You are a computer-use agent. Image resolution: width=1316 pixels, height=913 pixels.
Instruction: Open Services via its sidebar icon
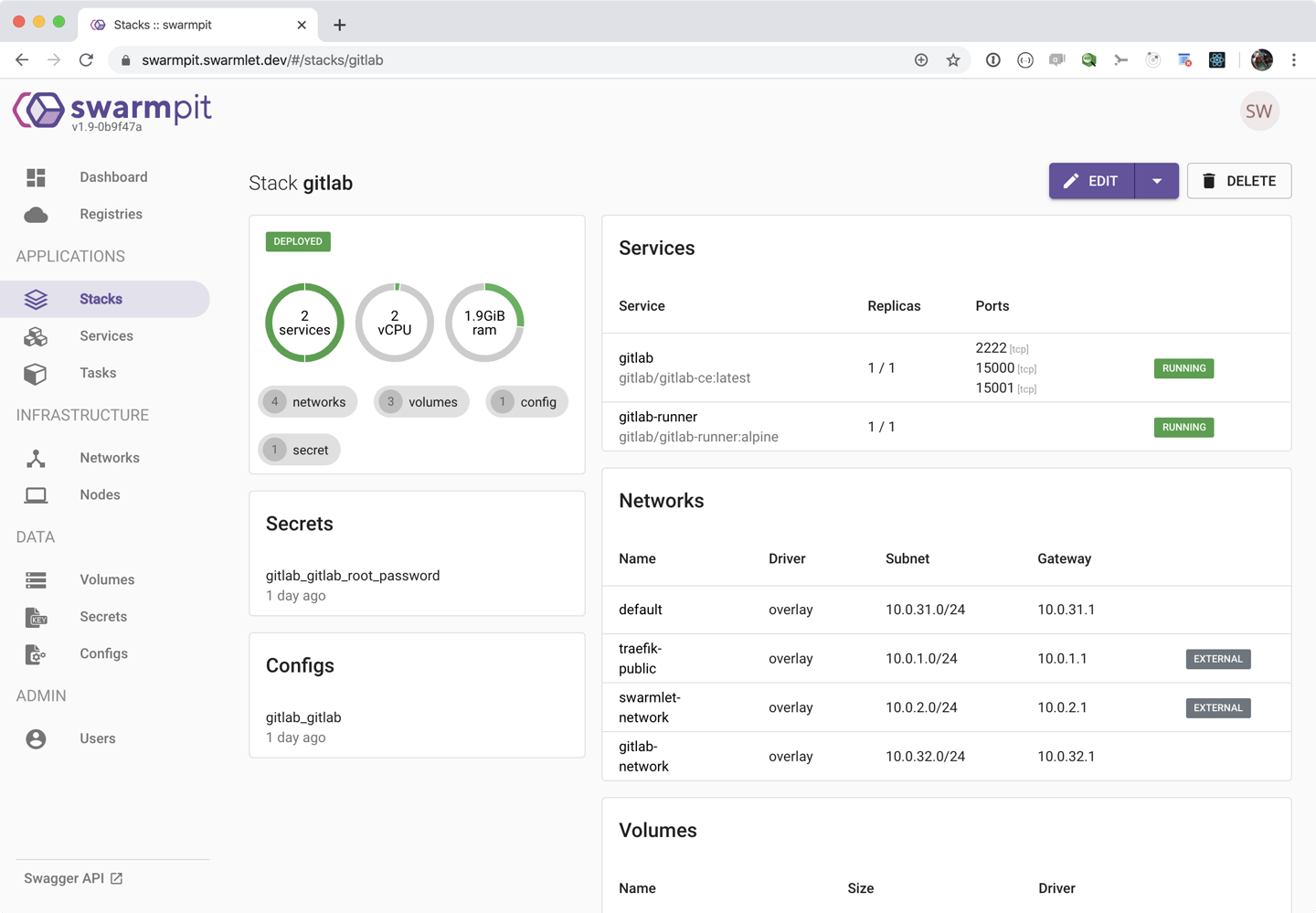(36, 335)
